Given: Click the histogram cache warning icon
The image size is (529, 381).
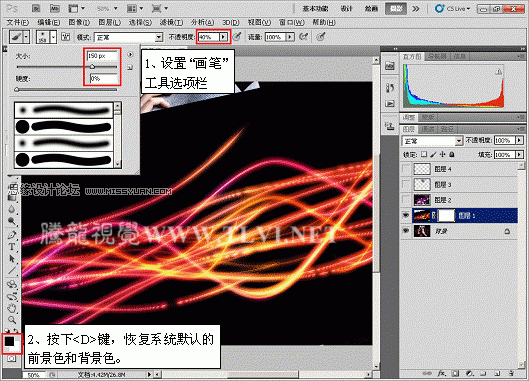Looking at the screenshot, I should [x=499, y=72].
